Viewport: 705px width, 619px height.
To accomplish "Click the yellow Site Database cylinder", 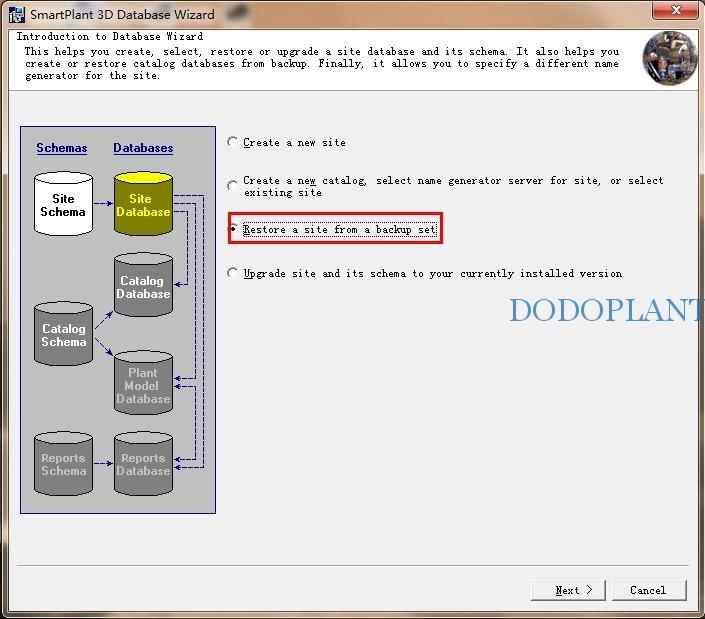I will 143,204.
